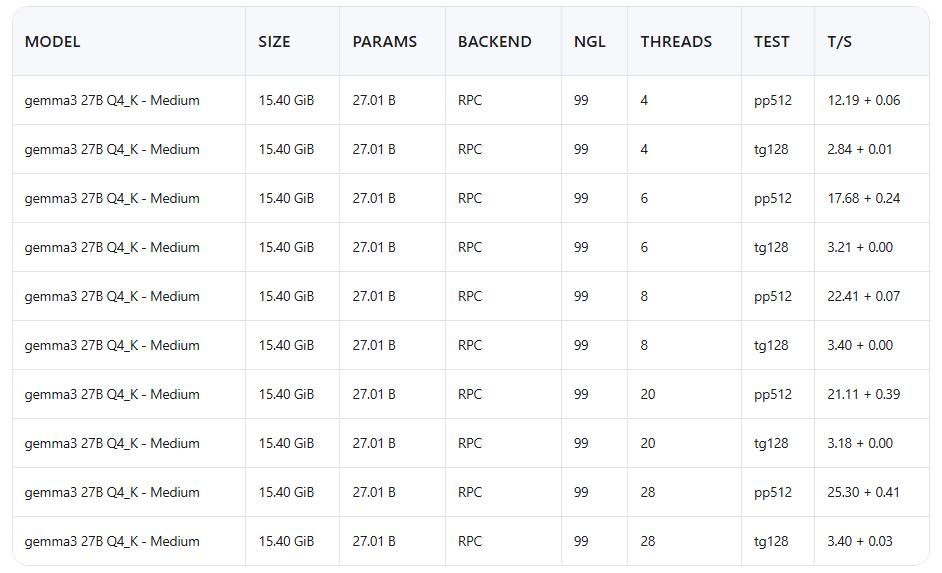Image resolution: width=942 pixels, height=573 pixels.
Task: Select the 2.84 + 0.01 result cell
Action: click(860, 150)
